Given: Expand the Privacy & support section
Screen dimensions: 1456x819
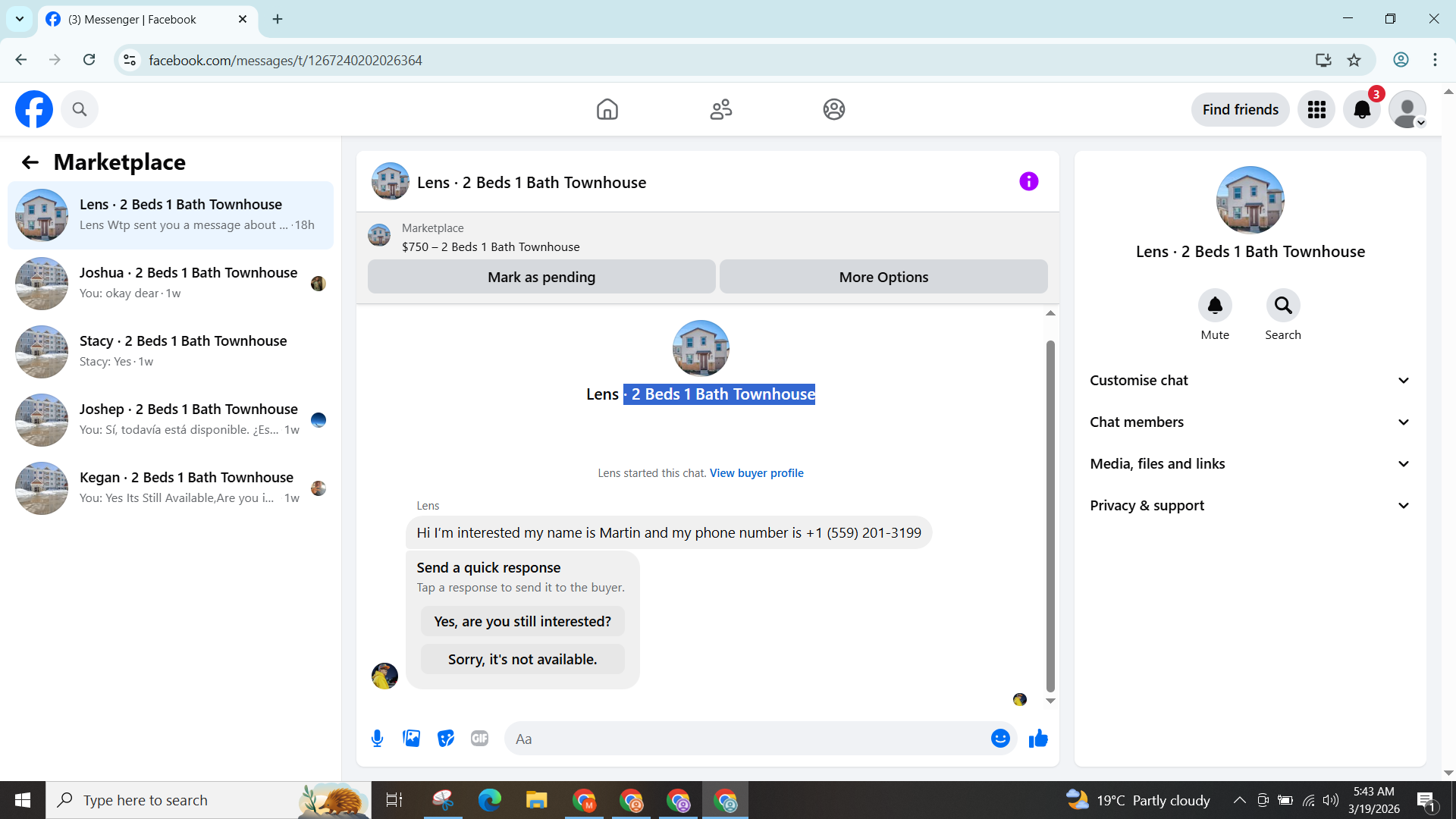Looking at the screenshot, I should [x=1250, y=506].
